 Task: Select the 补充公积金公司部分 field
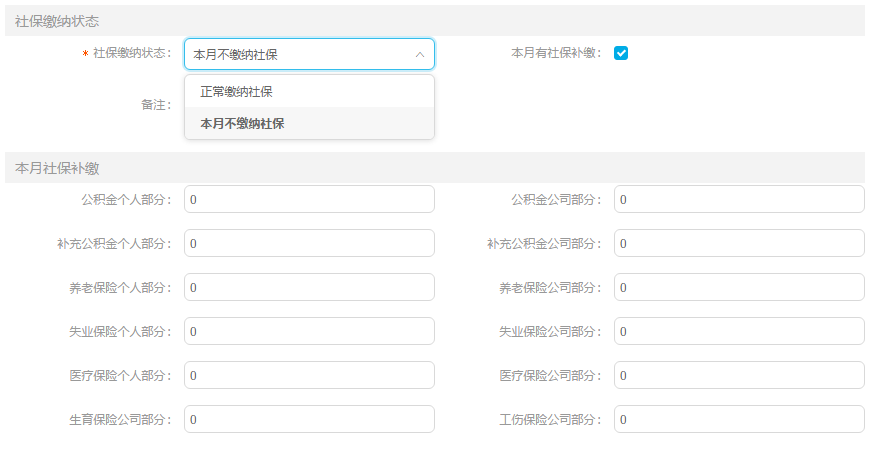click(739, 243)
